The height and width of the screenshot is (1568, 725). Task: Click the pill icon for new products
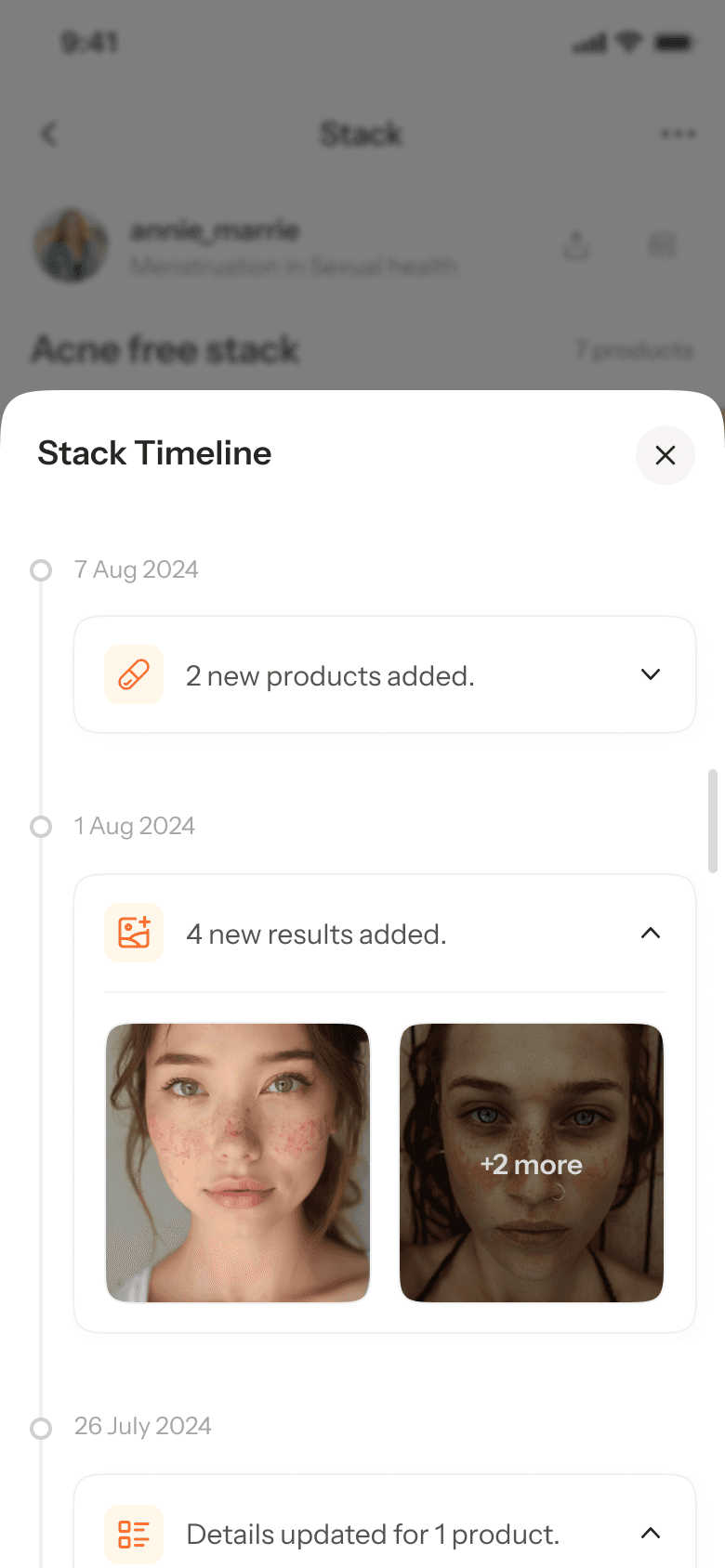(x=134, y=674)
